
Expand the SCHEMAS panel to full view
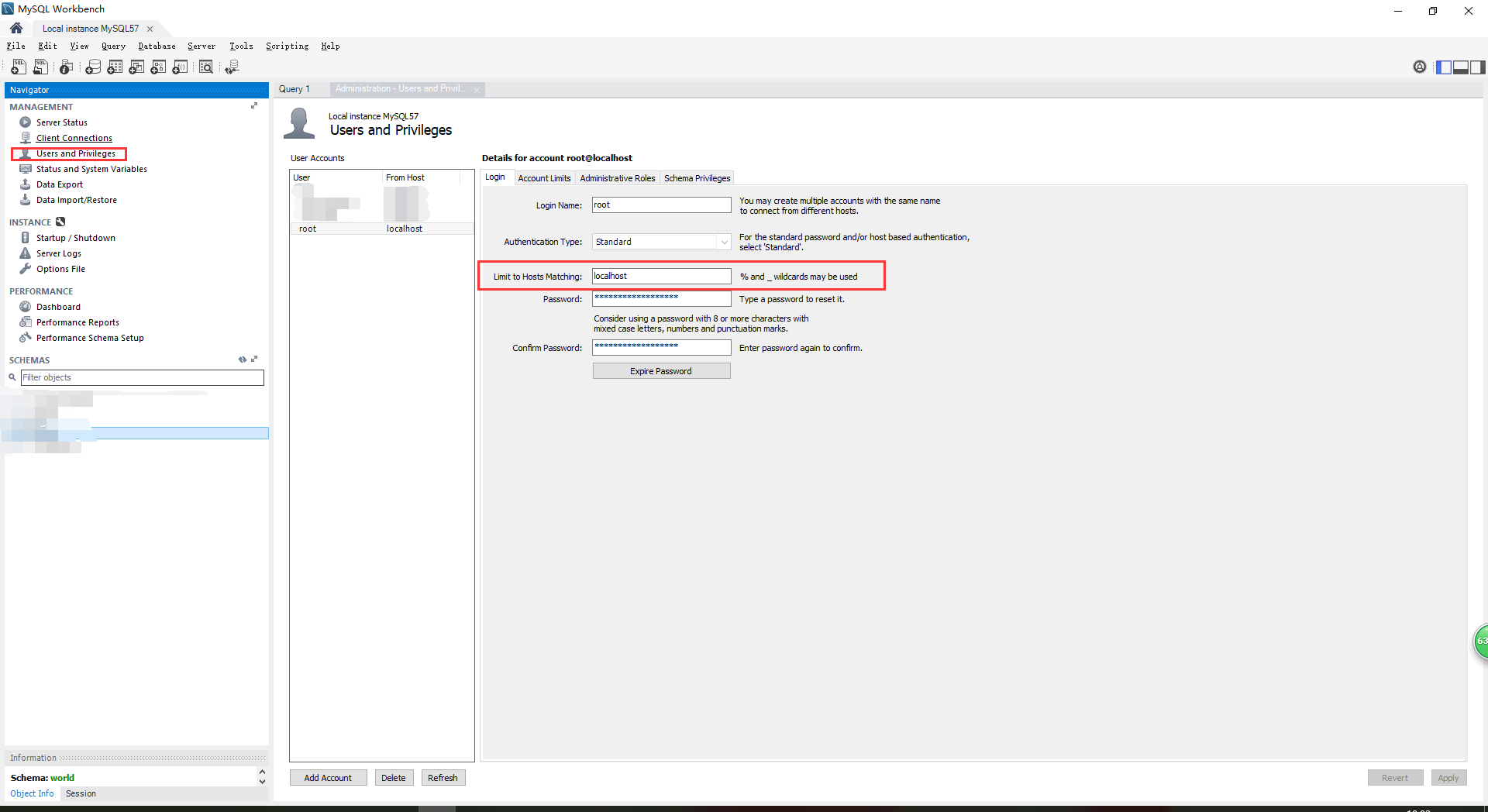(254, 360)
